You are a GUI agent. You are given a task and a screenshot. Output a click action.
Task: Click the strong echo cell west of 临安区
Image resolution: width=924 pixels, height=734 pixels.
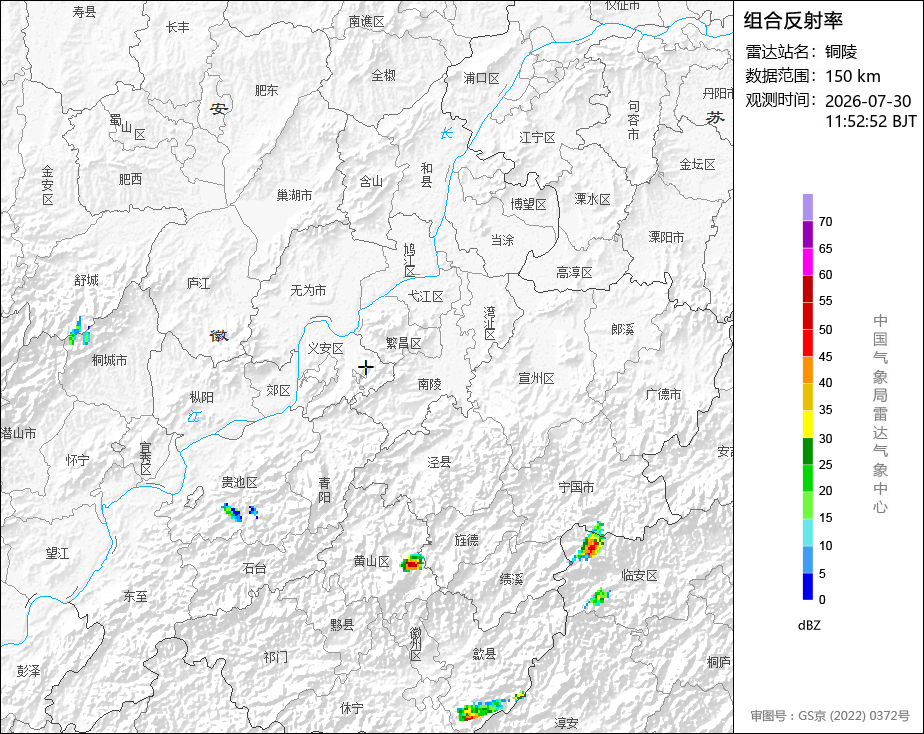(590, 543)
